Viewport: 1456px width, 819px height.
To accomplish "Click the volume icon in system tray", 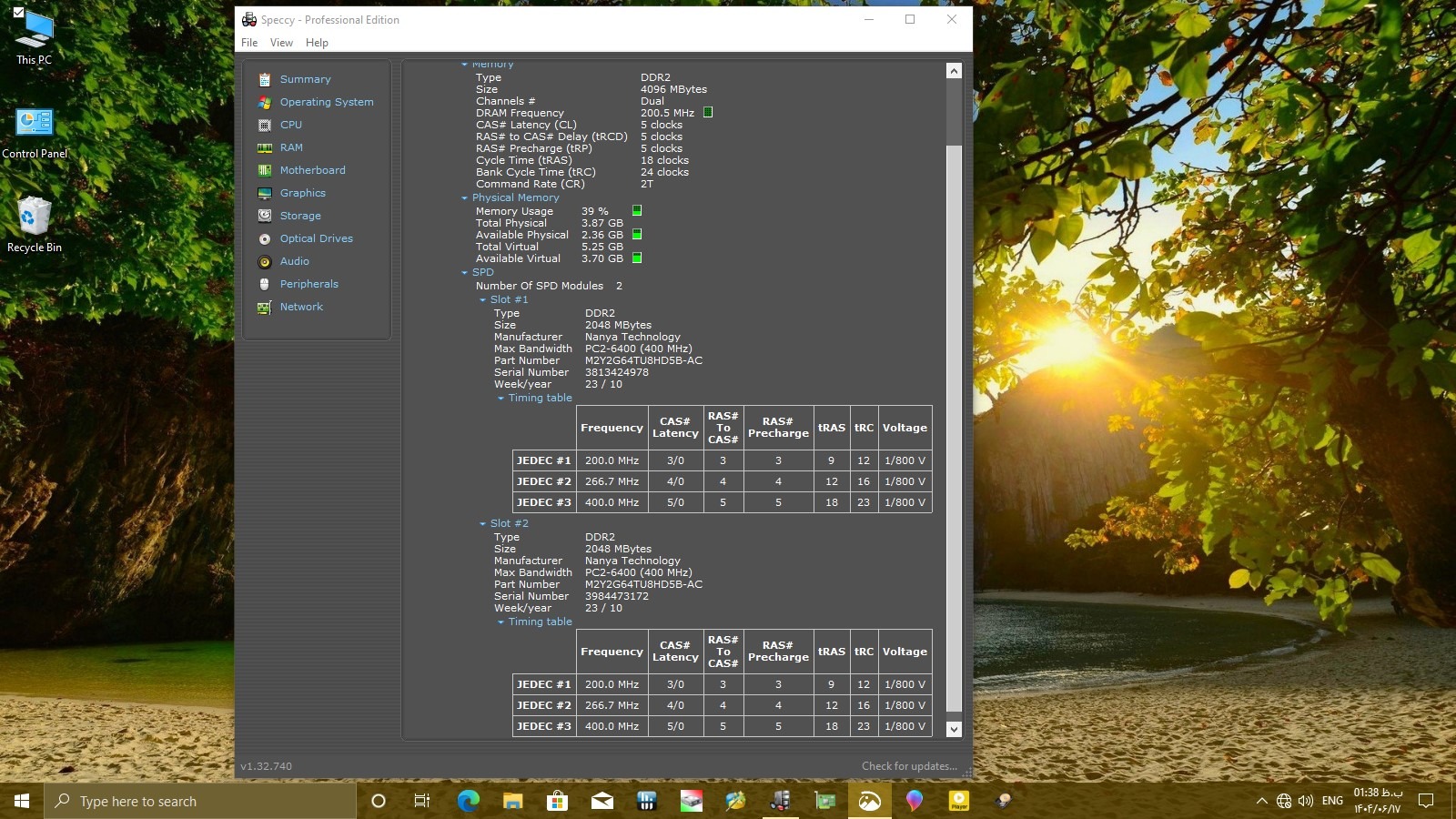I will tap(1306, 801).
